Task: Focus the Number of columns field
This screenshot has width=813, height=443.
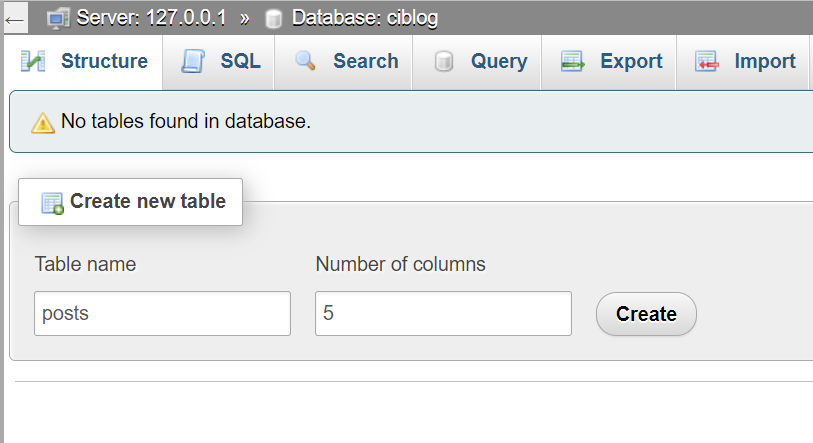Action: point(443,313)
